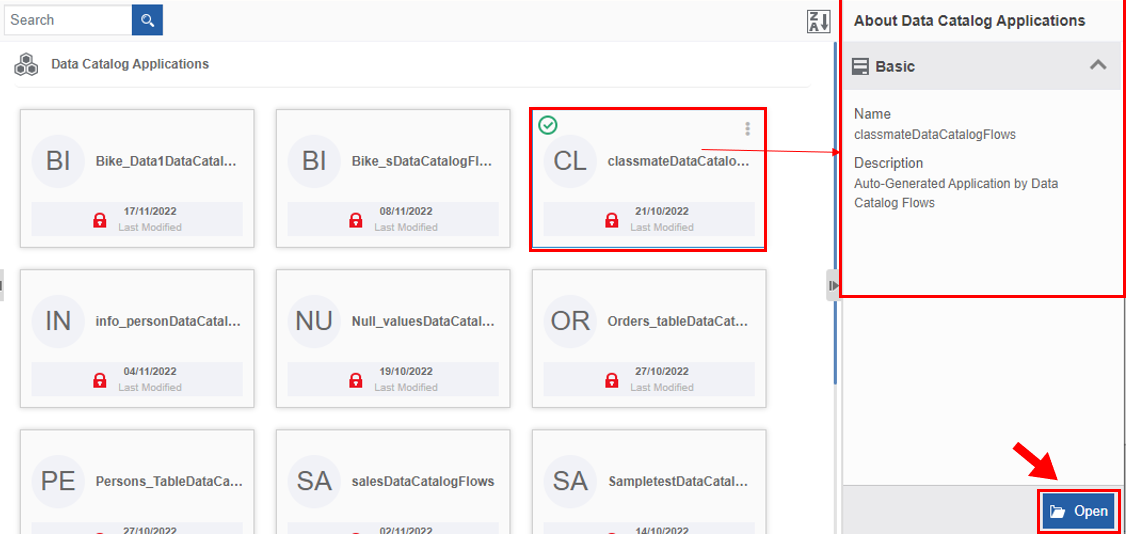Select the info_personDataCatal application title
The image size is (1128, 534).
tap(168, 322)
